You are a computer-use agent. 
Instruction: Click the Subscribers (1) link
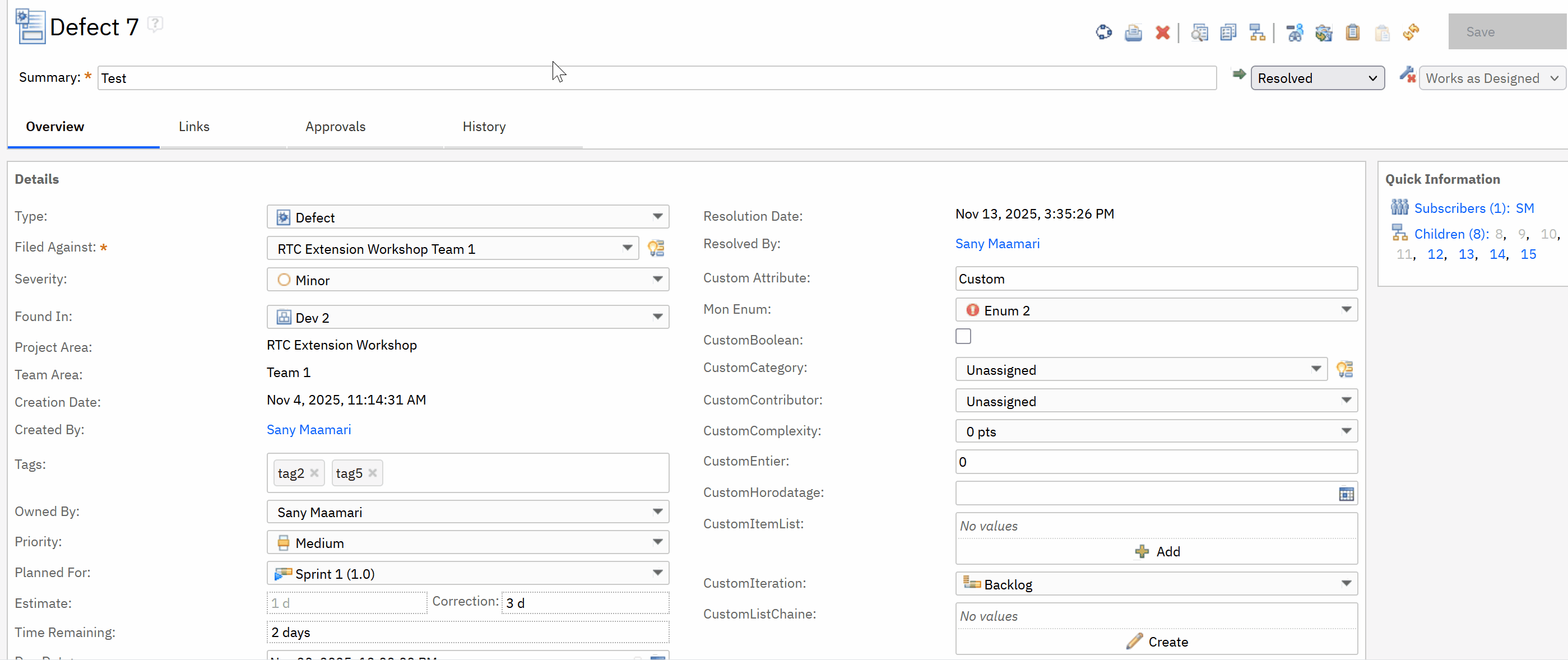[1462, 208]
